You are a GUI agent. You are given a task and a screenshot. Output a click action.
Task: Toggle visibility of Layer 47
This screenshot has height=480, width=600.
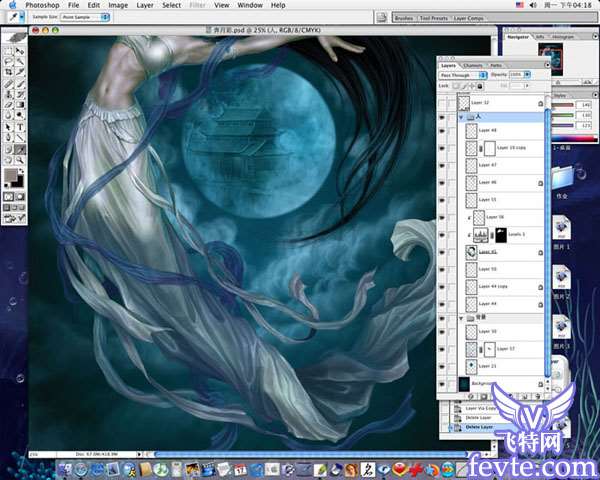pos(442,165)
